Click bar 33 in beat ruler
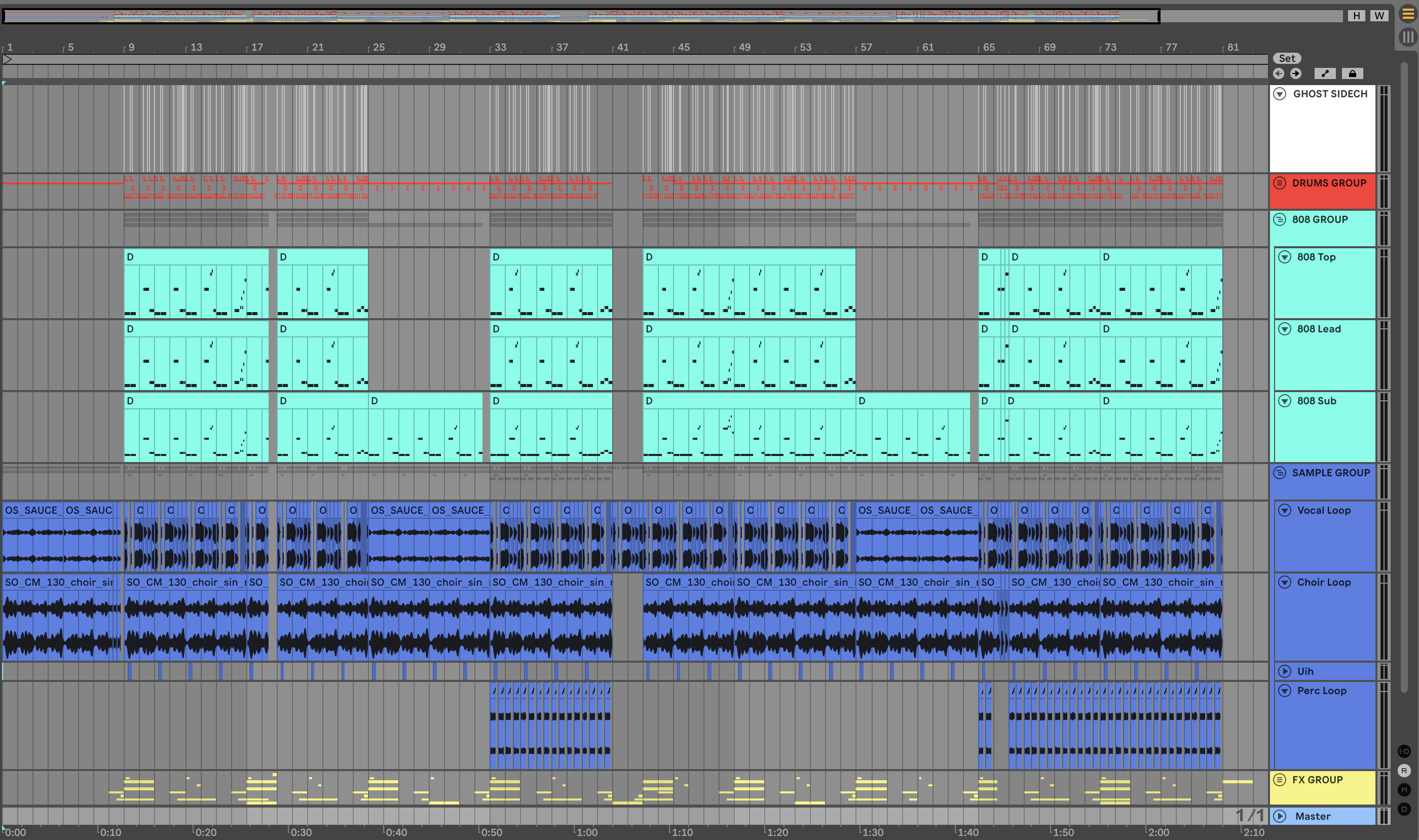The width and height of the screenshot is (1419, 840). [500, 48]
